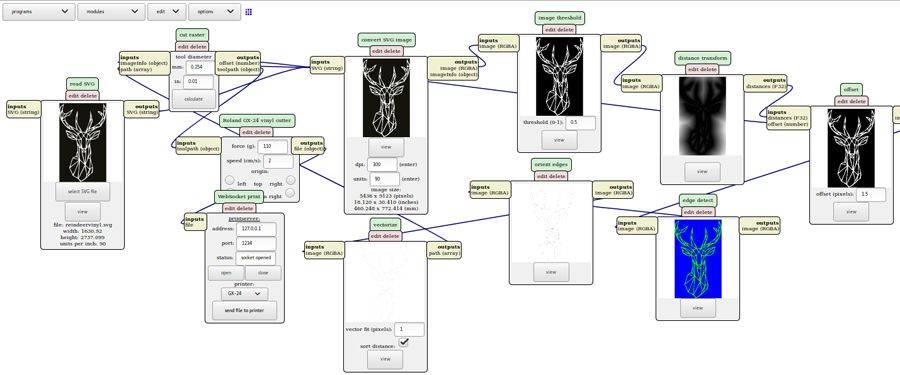The image size is (900, 375).
Task: Click the read SVG module title
Action: click(x=83, y=84)
